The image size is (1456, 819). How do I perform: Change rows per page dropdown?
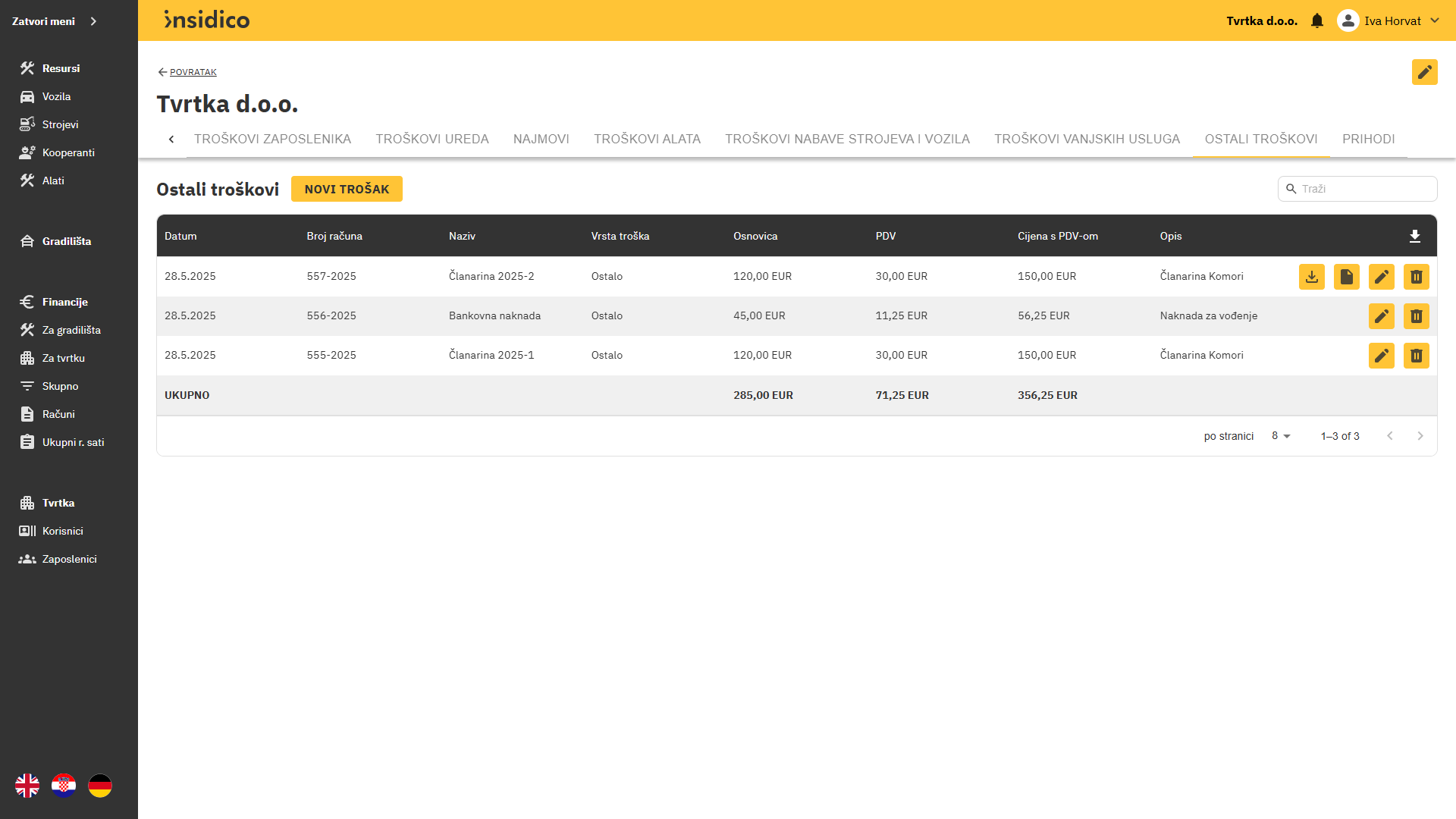coord(1281,436)
